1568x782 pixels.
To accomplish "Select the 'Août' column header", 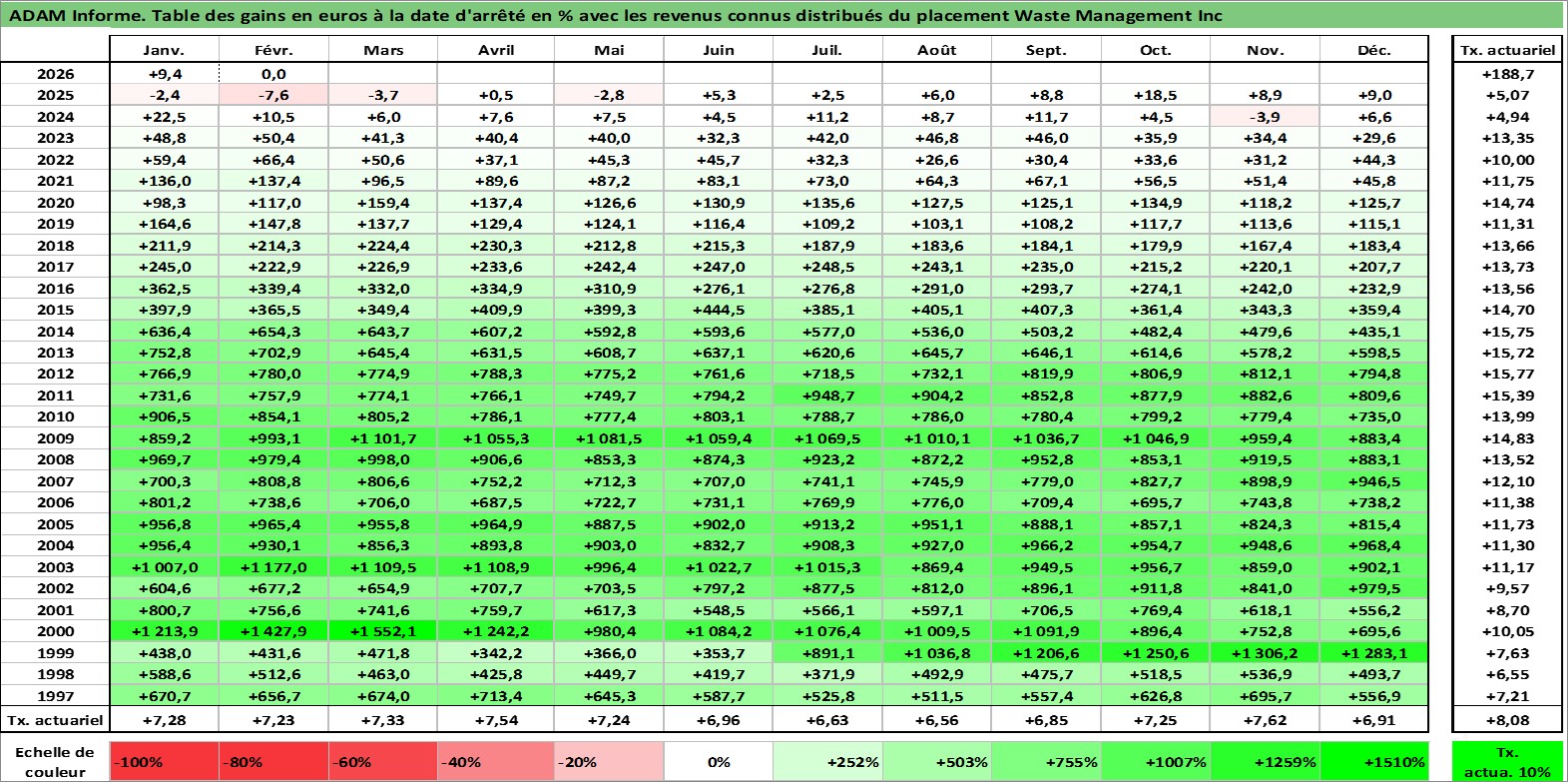I will click(x=936, y=50).
